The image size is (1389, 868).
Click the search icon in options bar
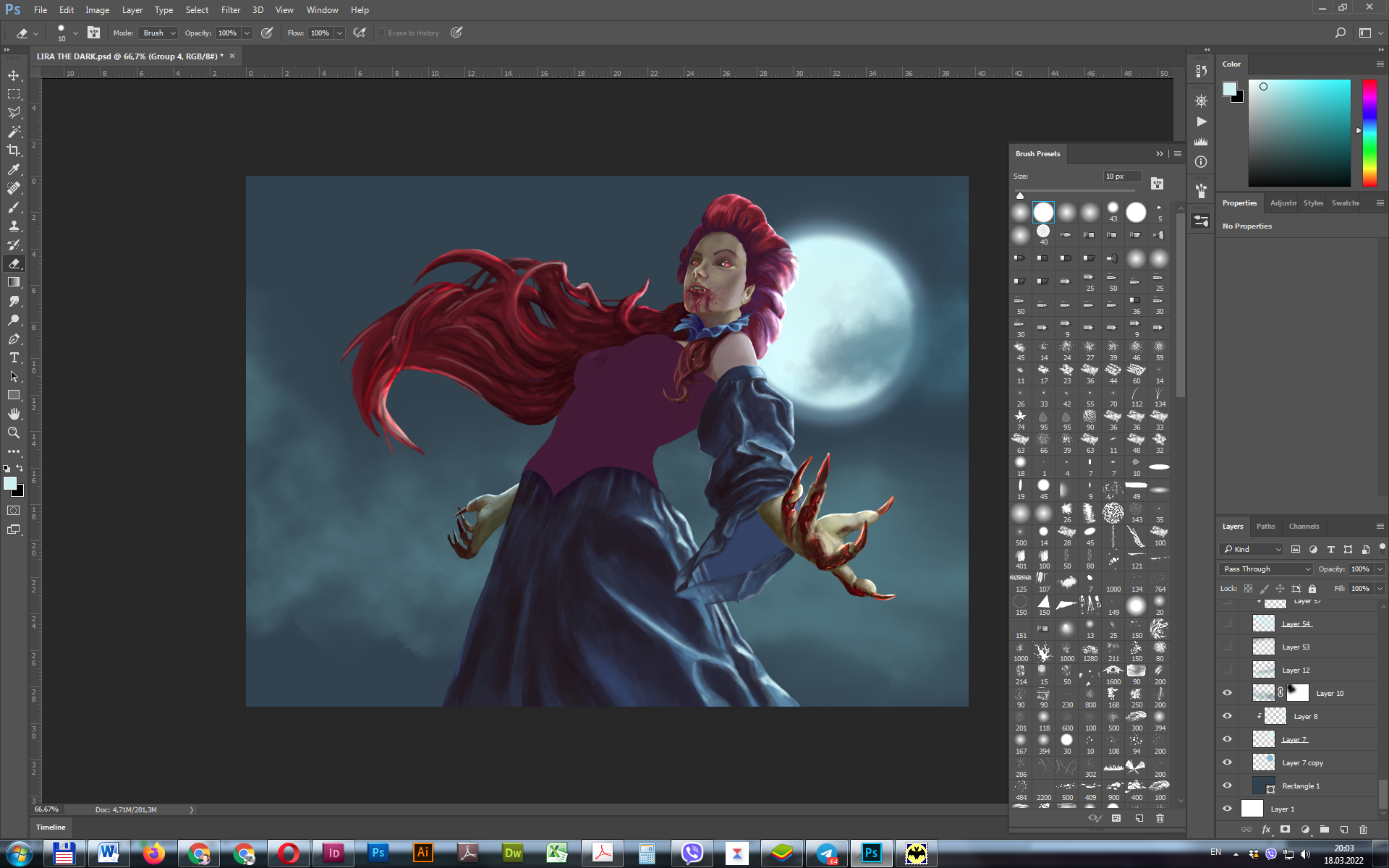1341,33
